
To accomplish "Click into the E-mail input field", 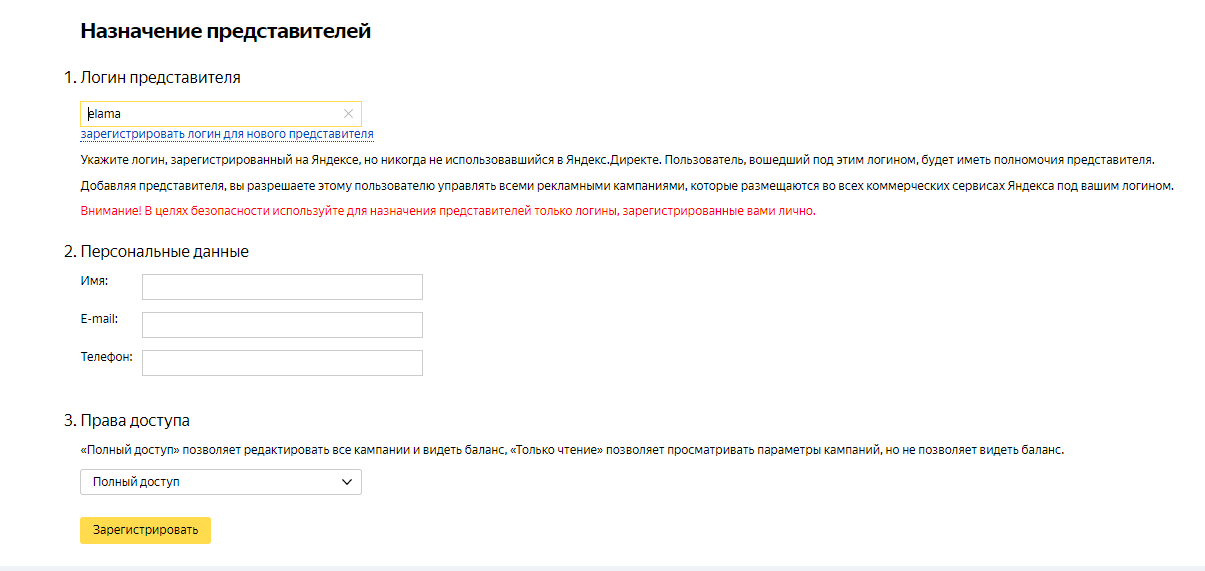I will click(x=282, y=325).
